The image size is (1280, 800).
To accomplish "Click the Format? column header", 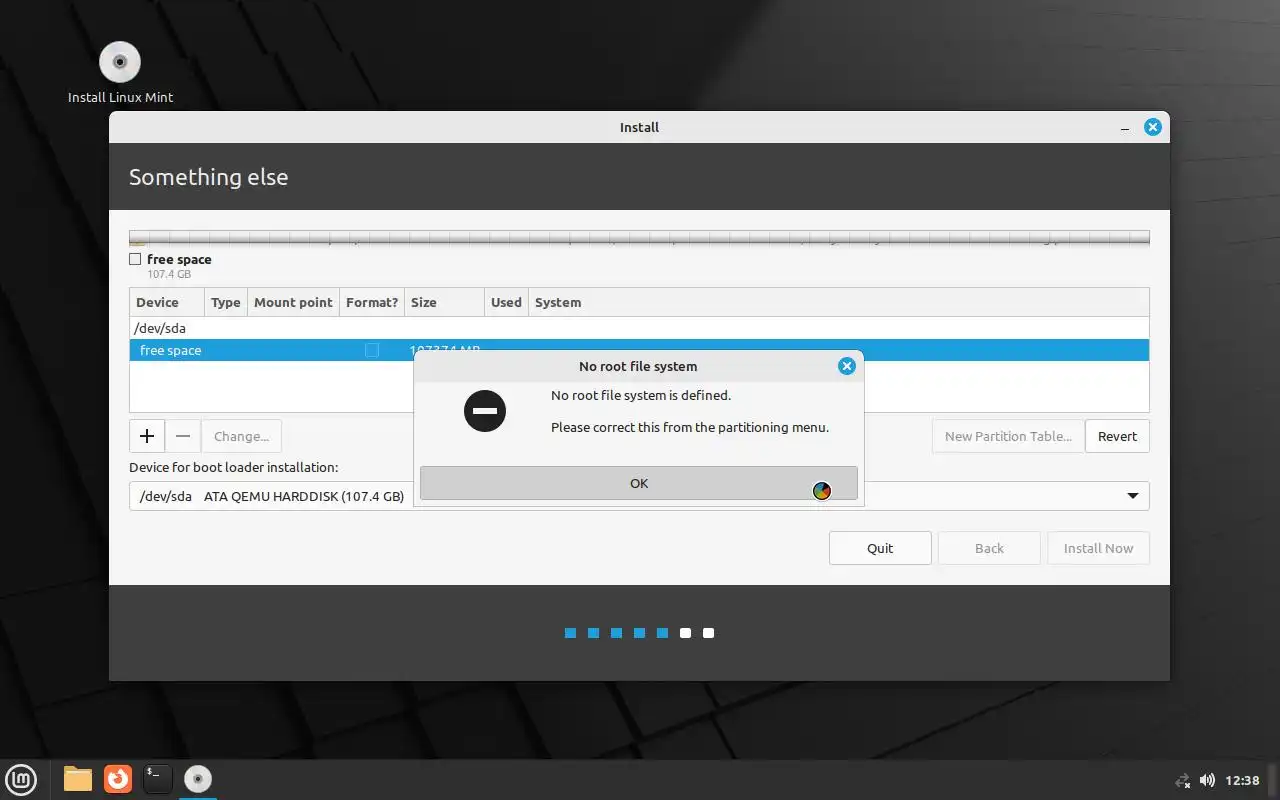I will tap(372, 302).
